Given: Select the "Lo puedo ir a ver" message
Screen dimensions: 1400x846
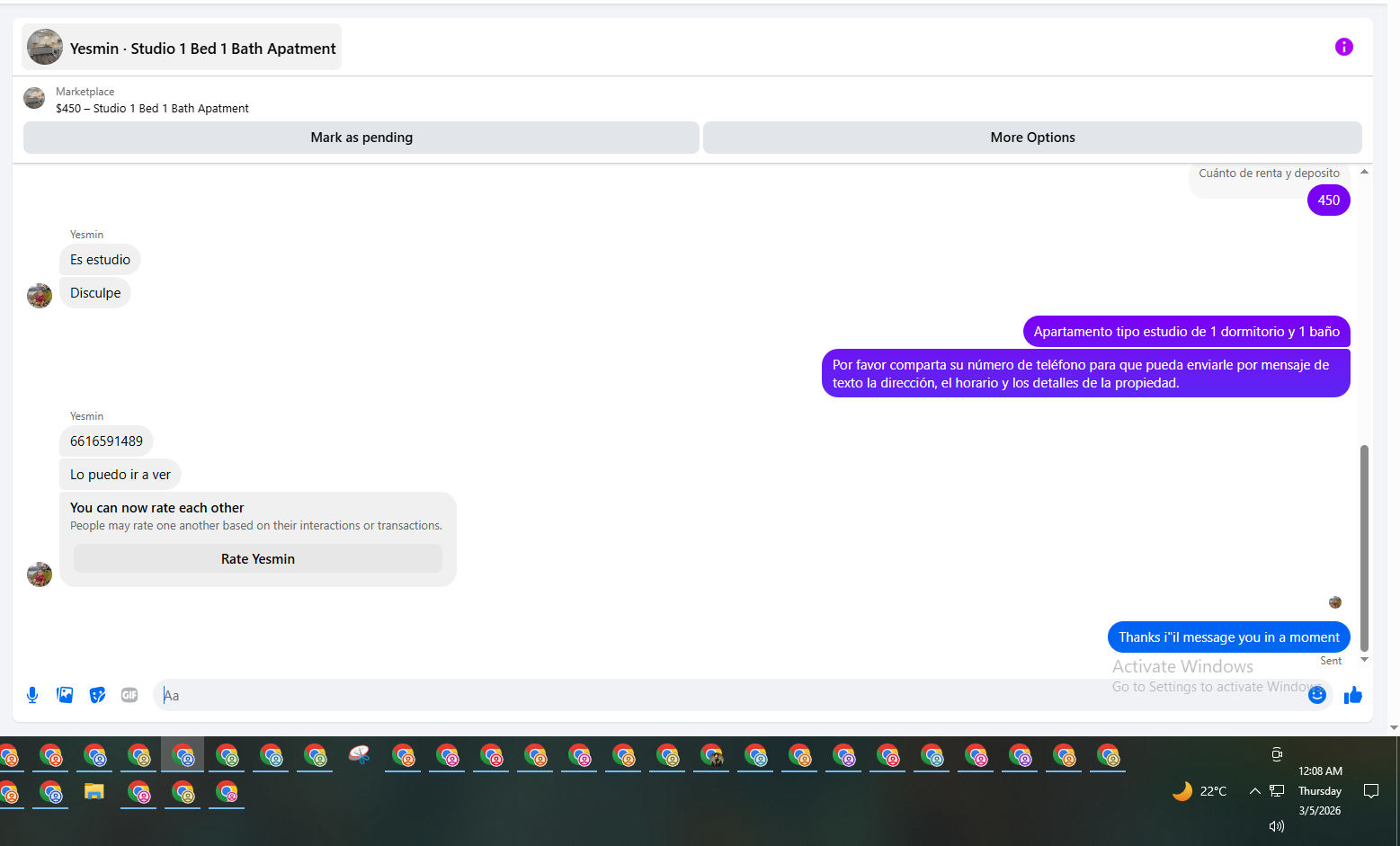Looking at the screenshot, I should 120,475.
